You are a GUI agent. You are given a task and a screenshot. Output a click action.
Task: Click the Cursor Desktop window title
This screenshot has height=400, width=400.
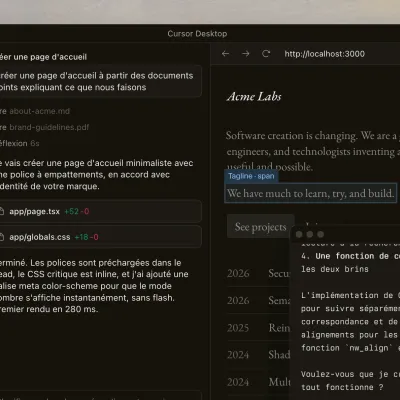tap(197, 34)
